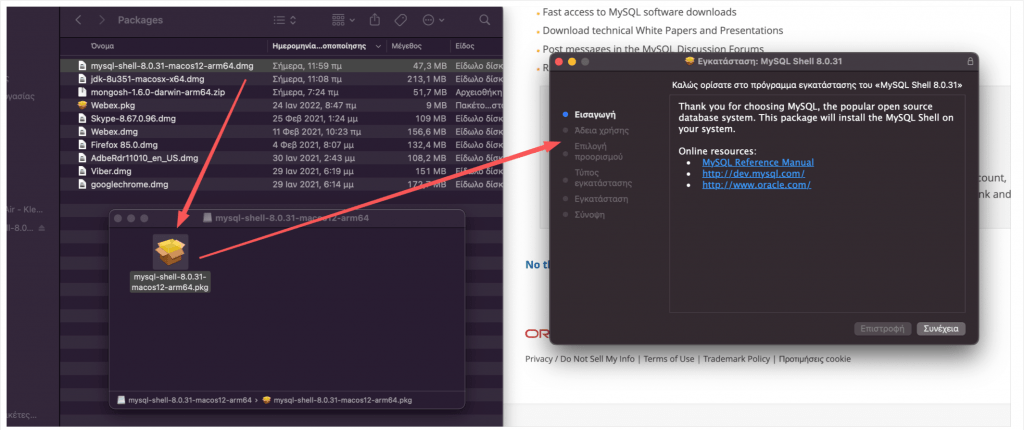Open the http://dev.mysql.com/ link
The height and width of the screenshot is (430, 1024).
tap(754, 174)
